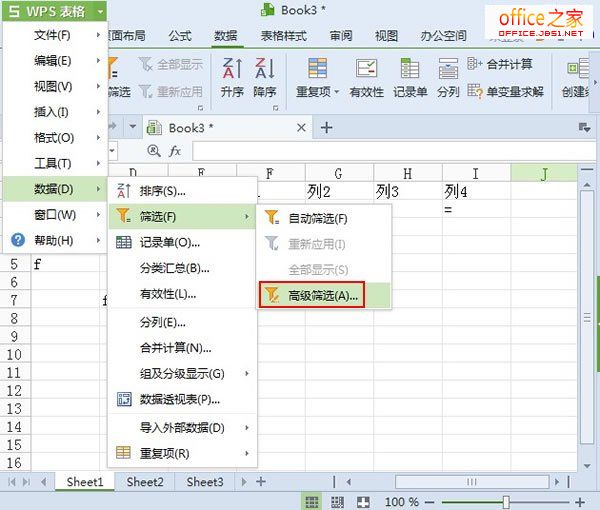This screenshot has width=600, height=510.
Task: Click the new document tab plus button
Action: [326, 127]
